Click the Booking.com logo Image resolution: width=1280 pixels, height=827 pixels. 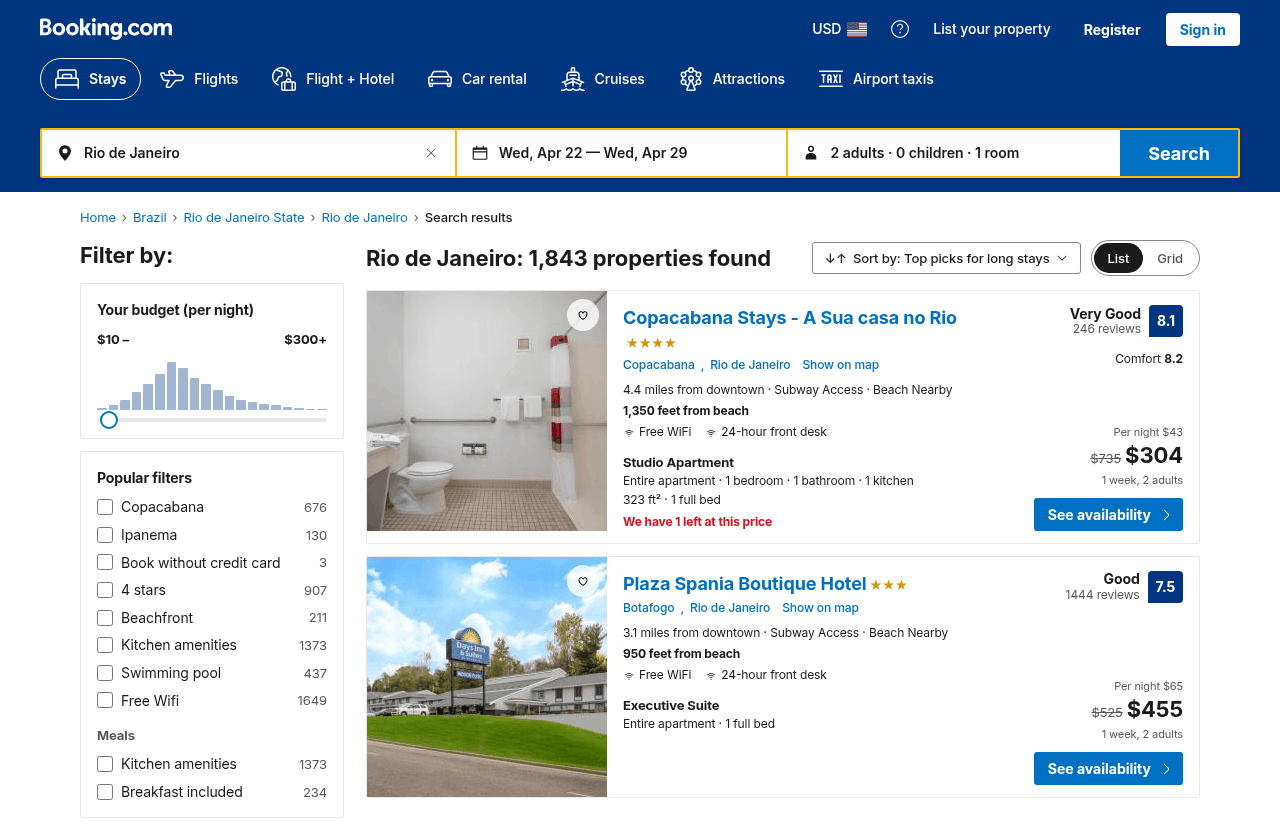click(106, 29)
